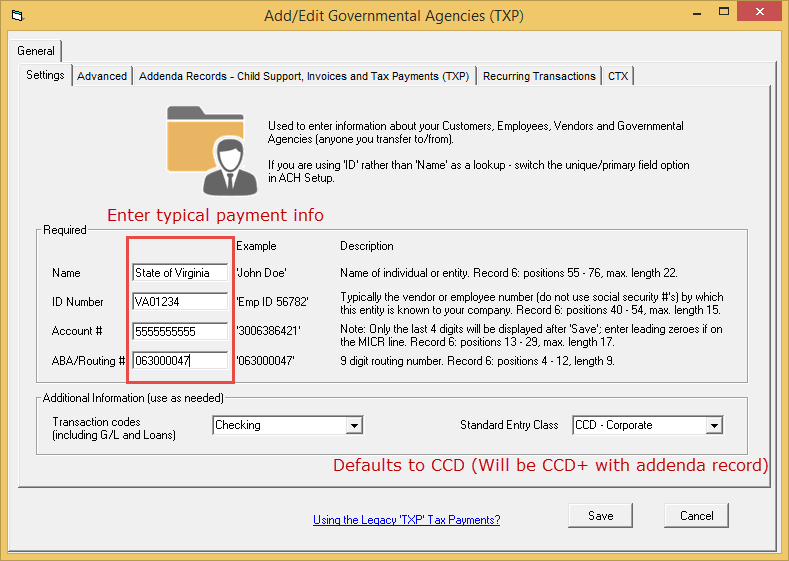Click the window icon in title bar
The image size is (789, 561).
(16, 16)
